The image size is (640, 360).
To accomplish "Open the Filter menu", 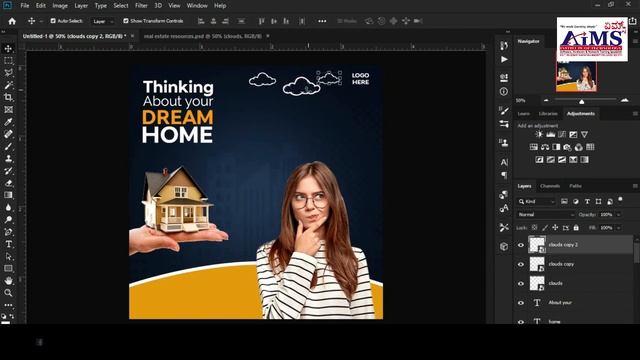I will coord(141,6).
